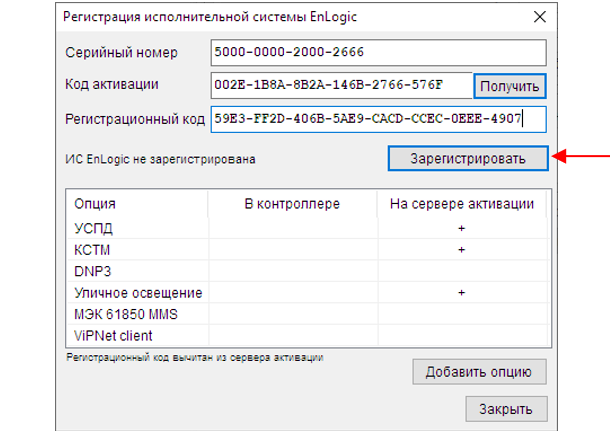Click the Добавить опцию button
This screenshot has height=431, width=610.
479,372
